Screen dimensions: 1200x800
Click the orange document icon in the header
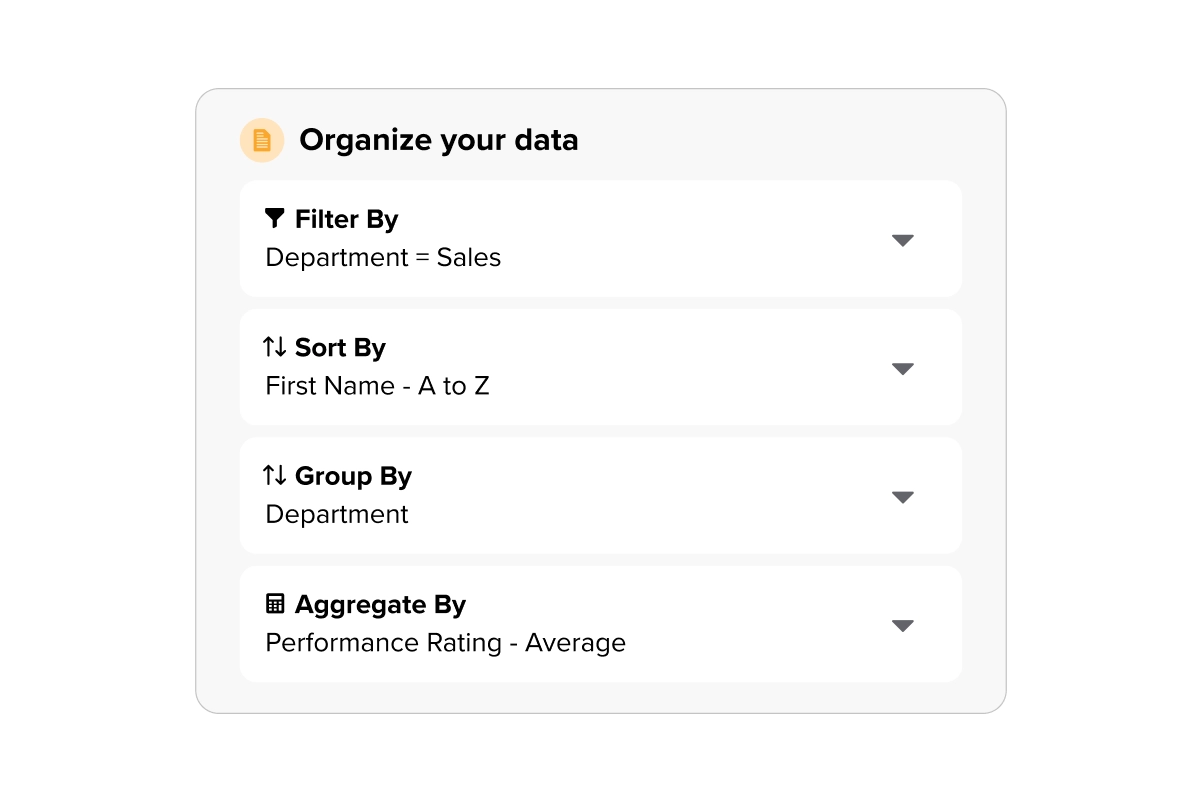click(262, 139)
